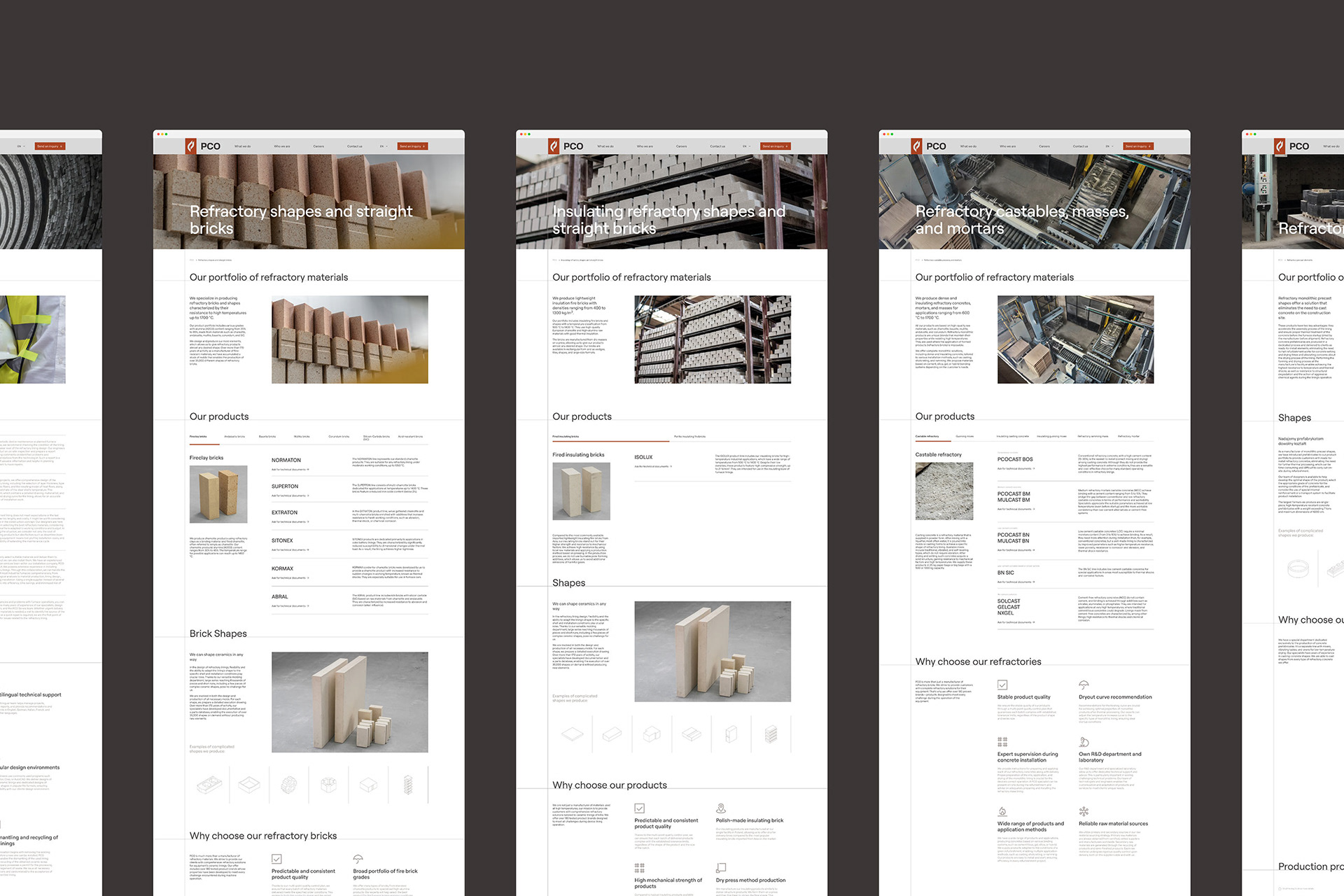The image size is (1344, 896).
Task: Click checkmark icon above Stable product quality
Action: (x=1002, y=685)
